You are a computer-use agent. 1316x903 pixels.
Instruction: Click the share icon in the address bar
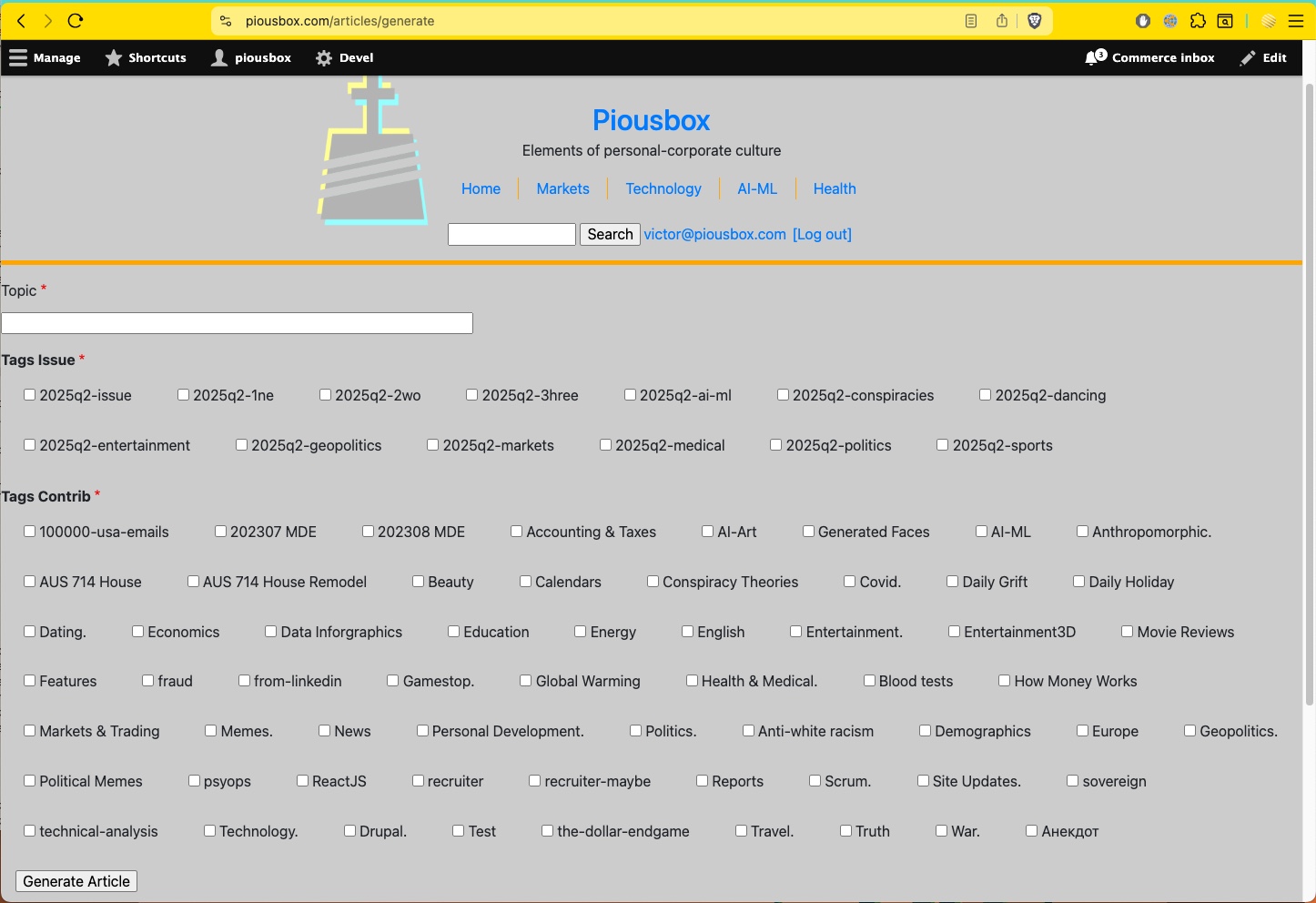(x=1002, y=20)
